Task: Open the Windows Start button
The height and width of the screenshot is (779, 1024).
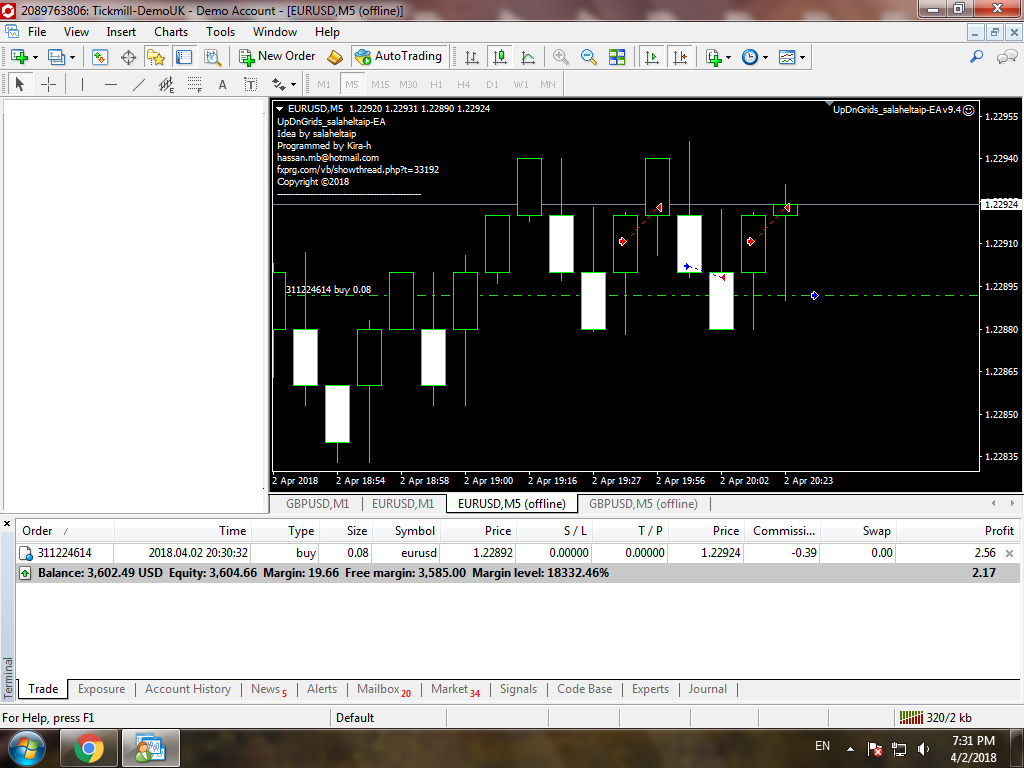Action: (x=27, y=748)
